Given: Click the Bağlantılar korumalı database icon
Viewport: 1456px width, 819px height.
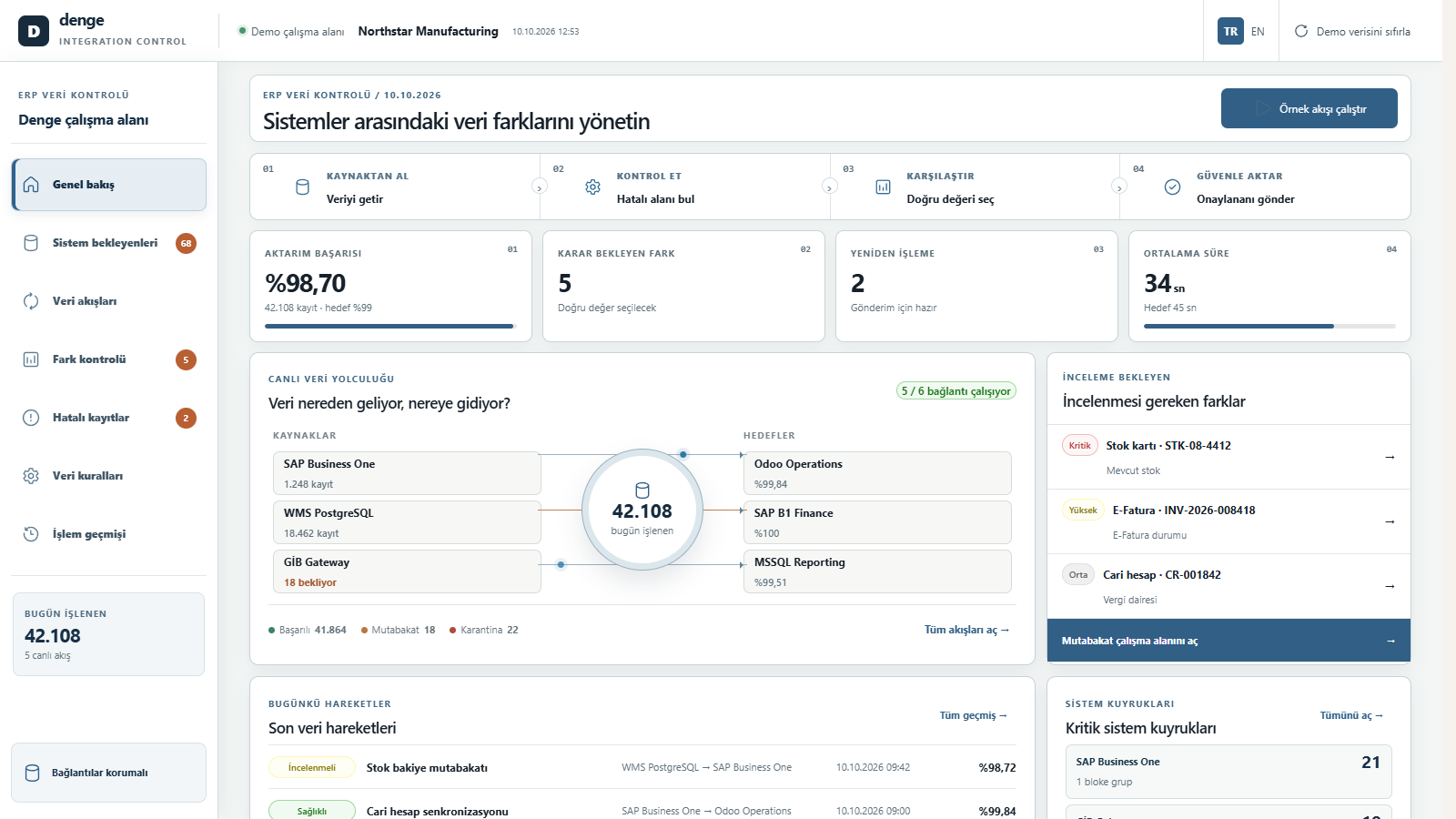Looking at the screenshot, I should pos(32,773).
